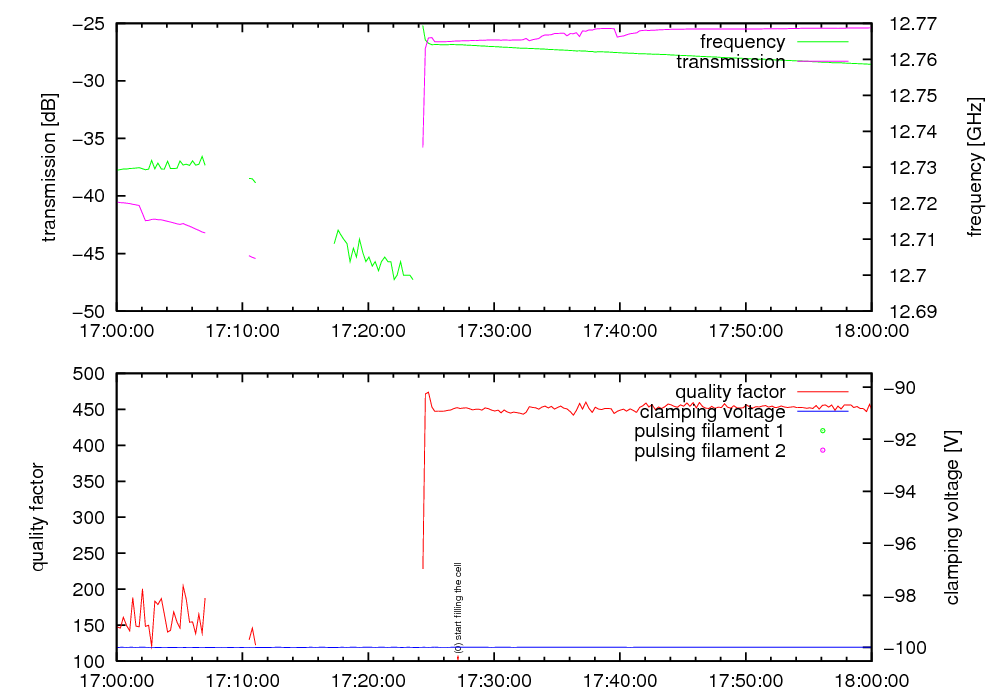Viewport: 1000px width, 700px height.
Task: Click the 'quality factor' legend text
Action: pos(729,391)
